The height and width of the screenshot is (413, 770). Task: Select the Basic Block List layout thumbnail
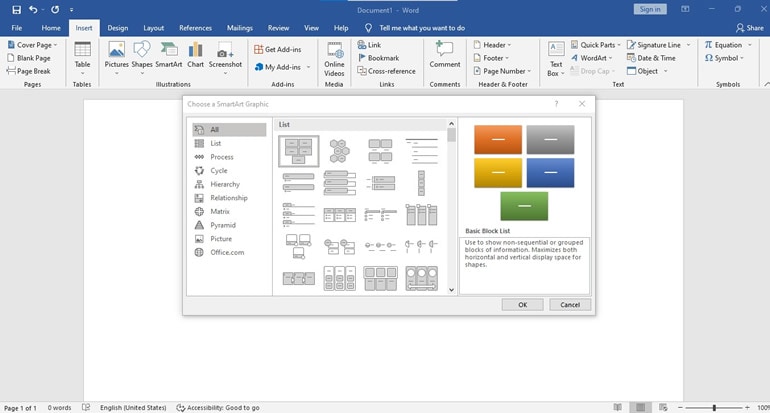[299, 151]
